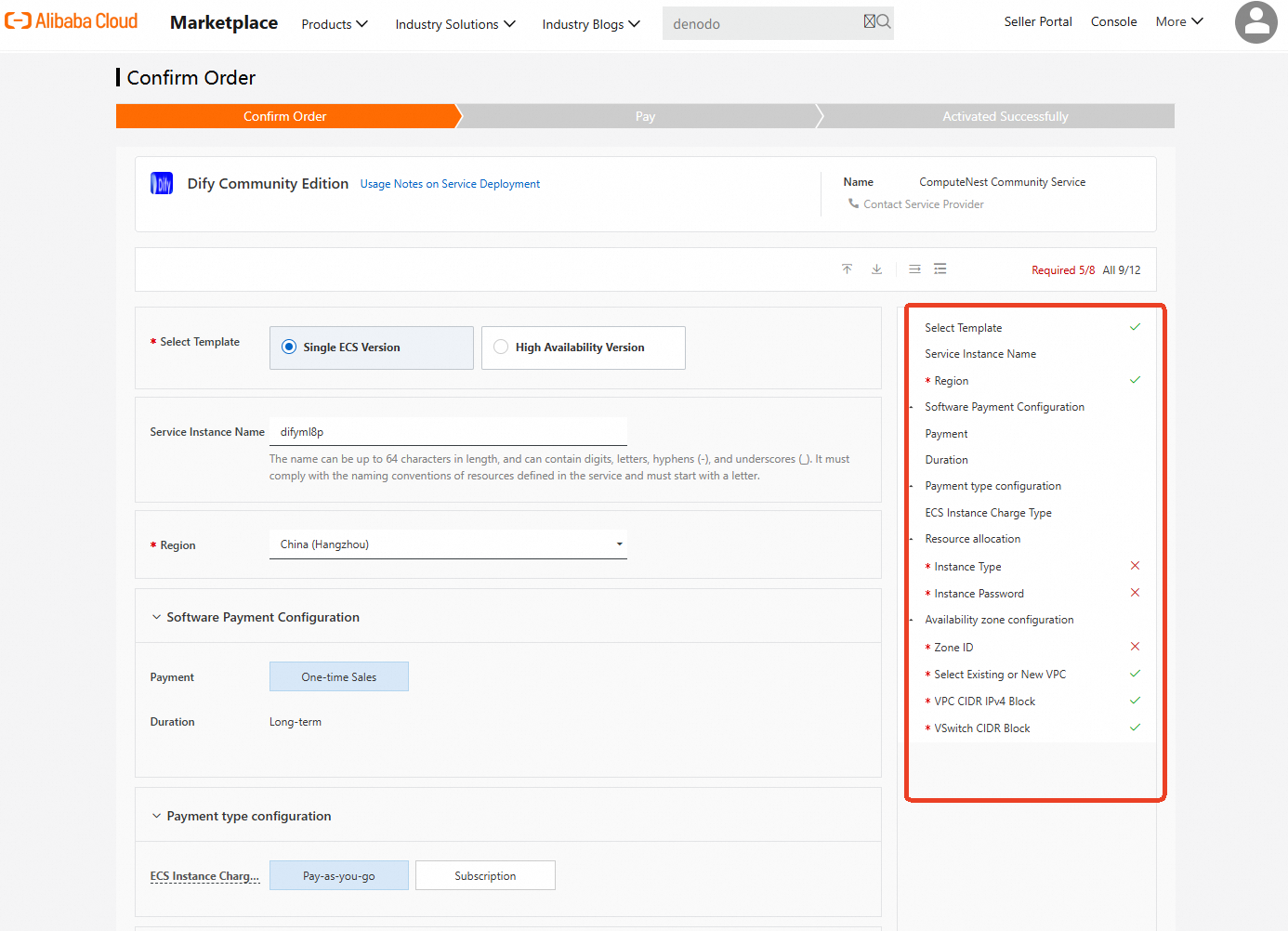This screenshot has width=1288, height=931.
Task: Click the All 9/12 filter text
Action: pos(1122,270)
